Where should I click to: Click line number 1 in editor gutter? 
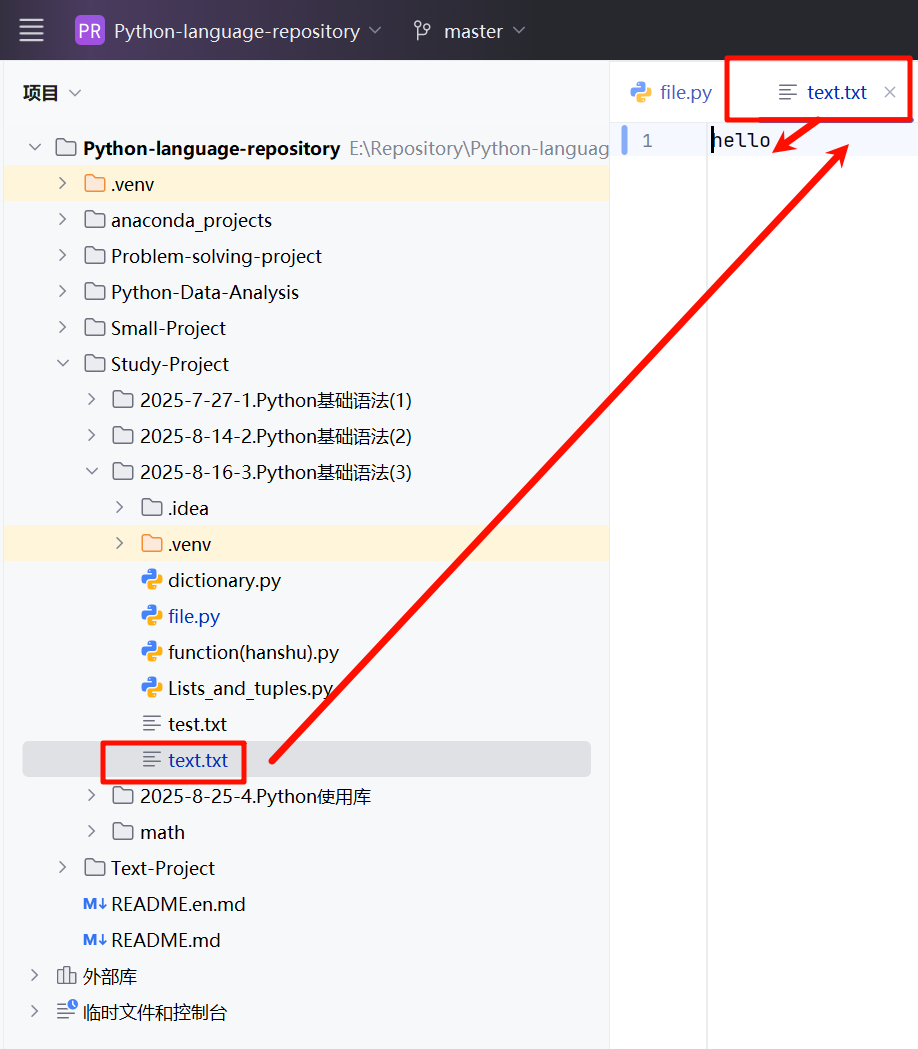[647, 140]
